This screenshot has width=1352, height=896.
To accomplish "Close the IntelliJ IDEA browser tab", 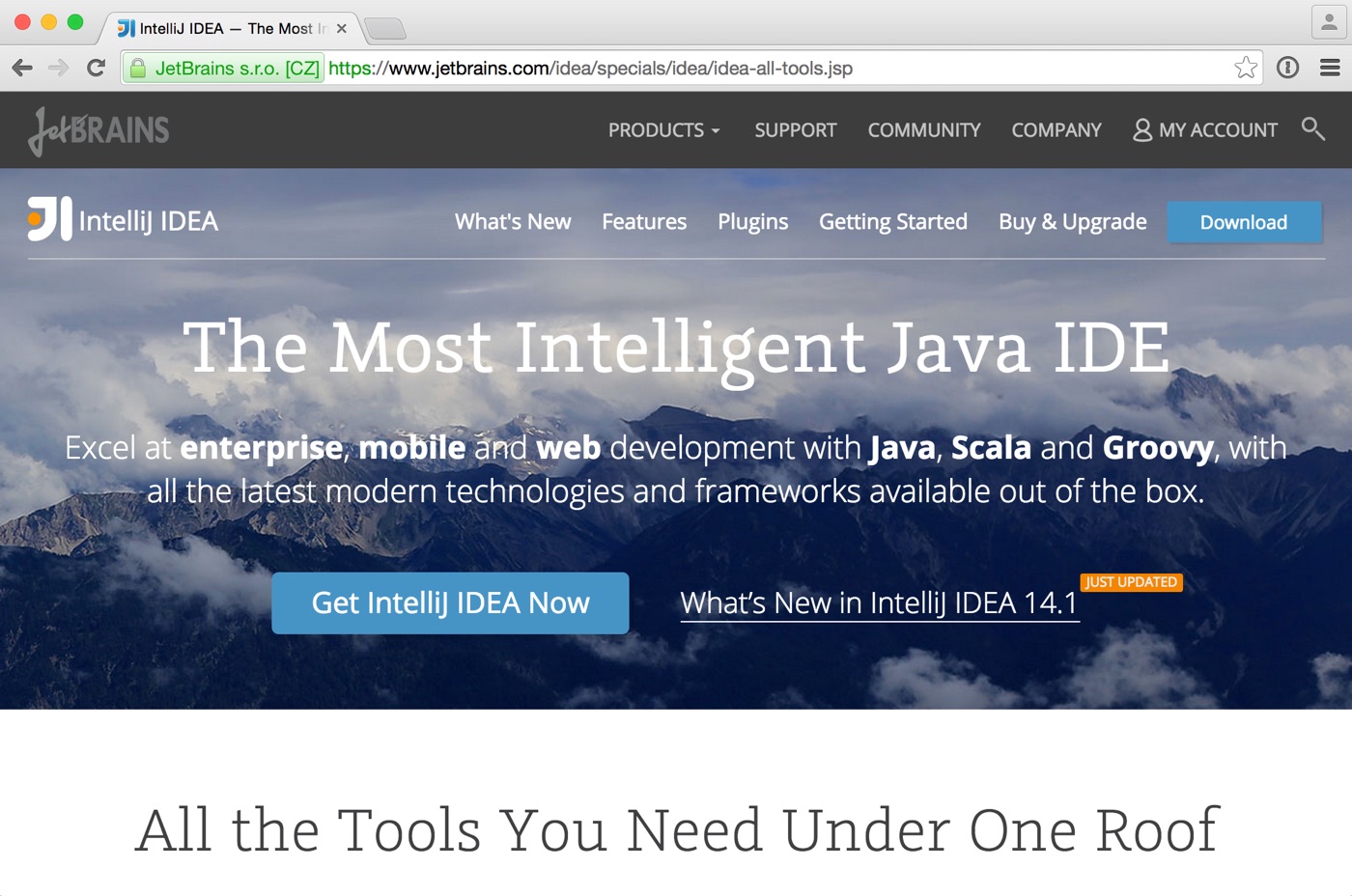I will [x=341, y=29].
